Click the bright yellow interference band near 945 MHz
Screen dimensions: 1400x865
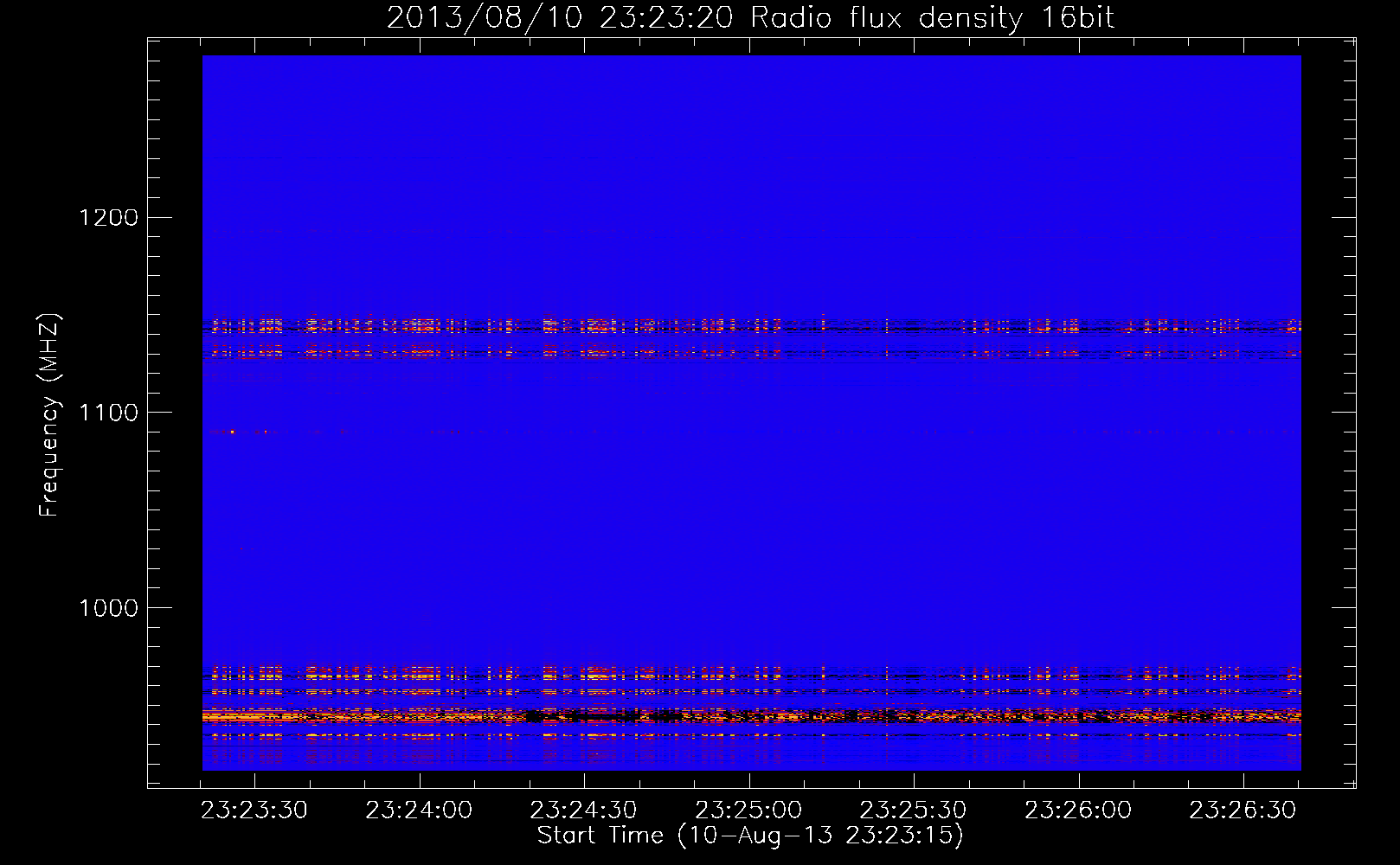[751, 716]
